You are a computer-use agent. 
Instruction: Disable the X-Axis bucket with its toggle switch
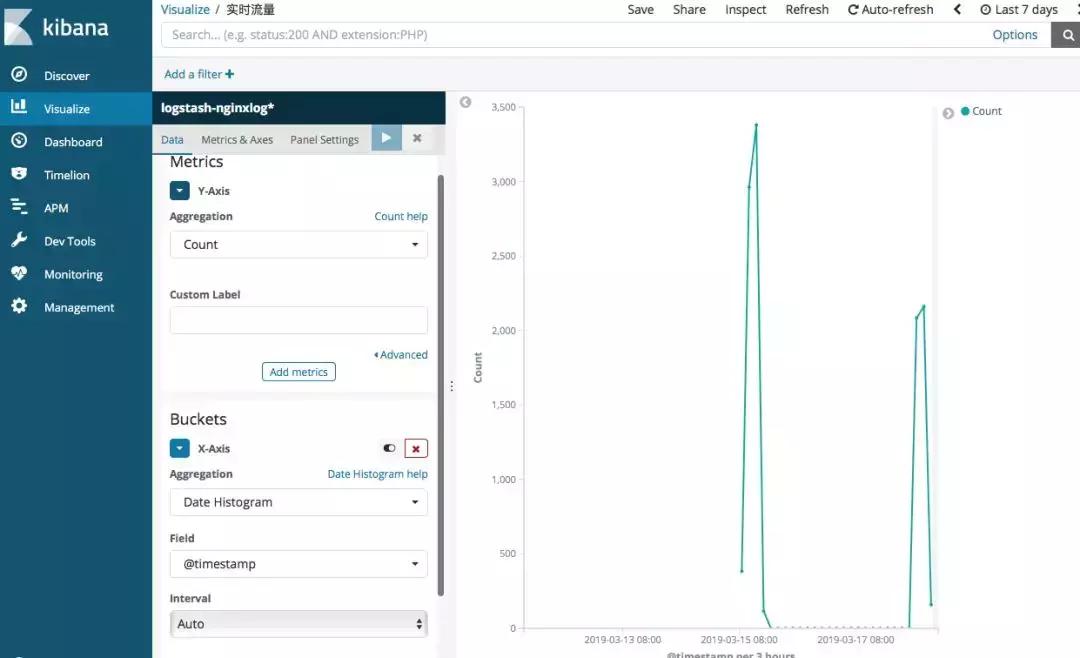click(389, 448)
